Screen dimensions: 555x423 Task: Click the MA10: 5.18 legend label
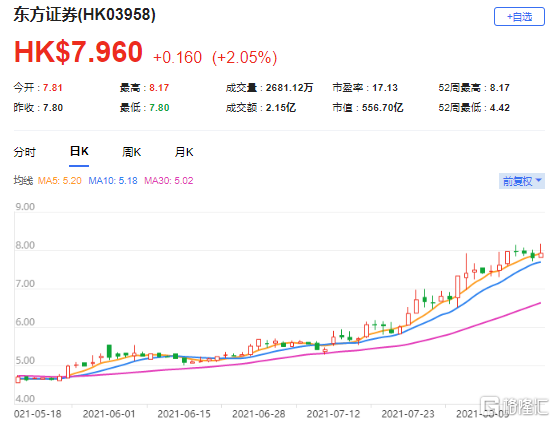[x=113, y=181]
